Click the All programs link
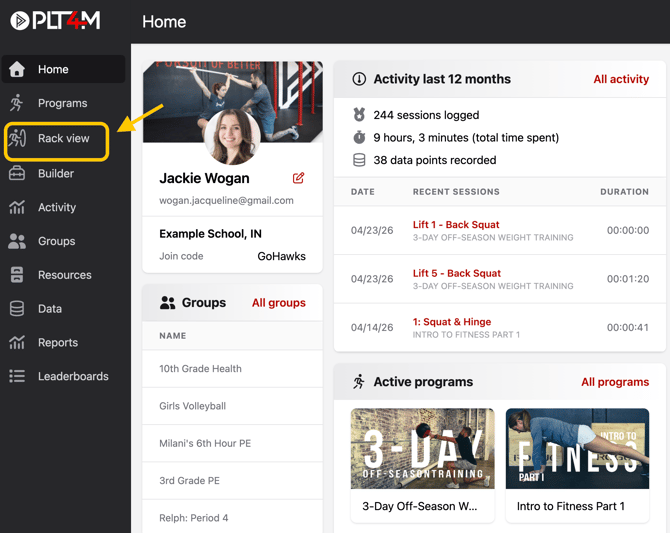Viewport: 670px width, 533px height. point(615,382)
